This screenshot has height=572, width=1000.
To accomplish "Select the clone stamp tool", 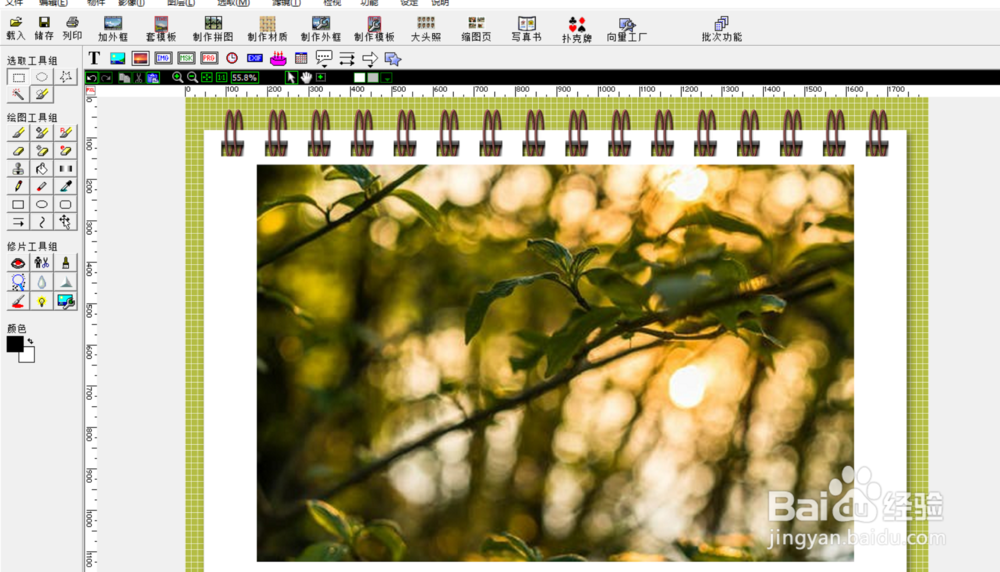I will coord(18,168).
